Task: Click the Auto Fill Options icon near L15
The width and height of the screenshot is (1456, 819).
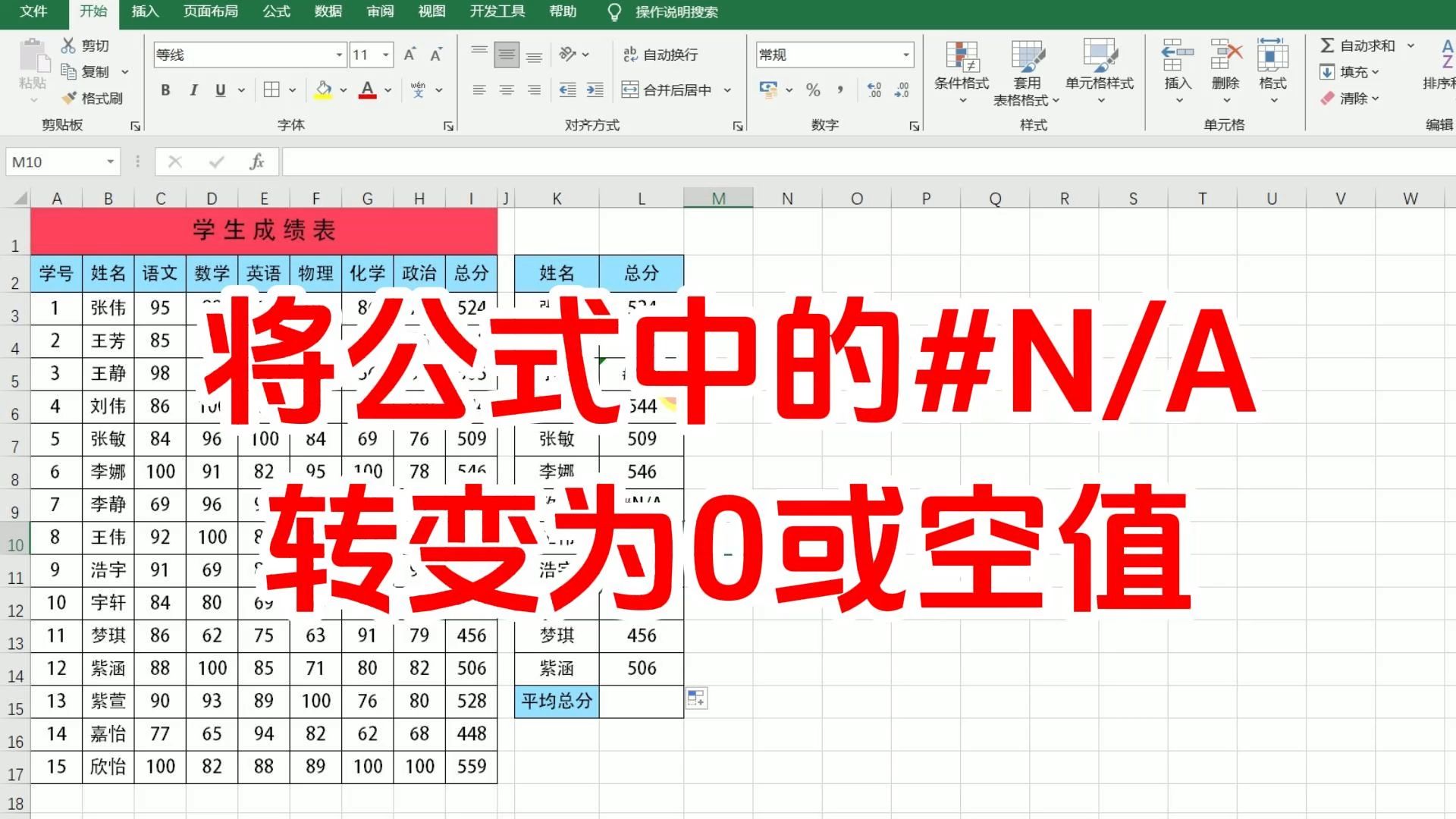Action: click(x=696, y=698)
